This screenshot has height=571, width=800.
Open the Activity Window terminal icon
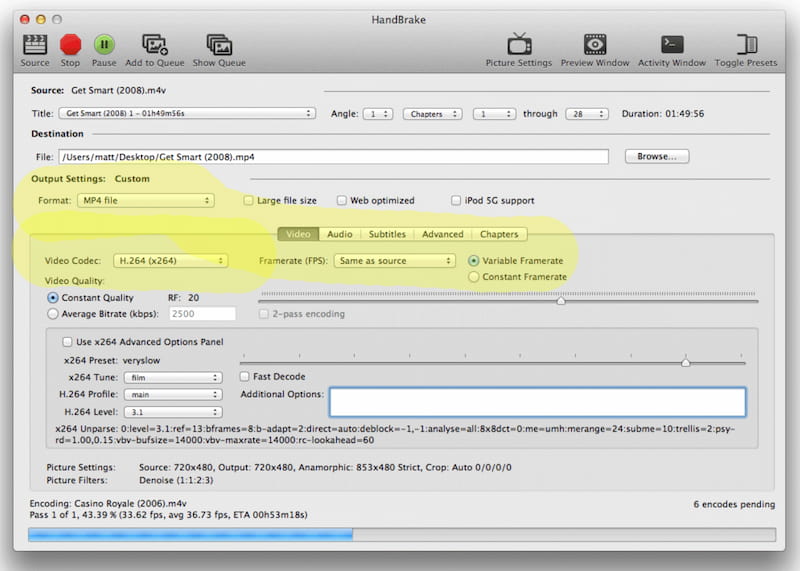coord(672,44)
